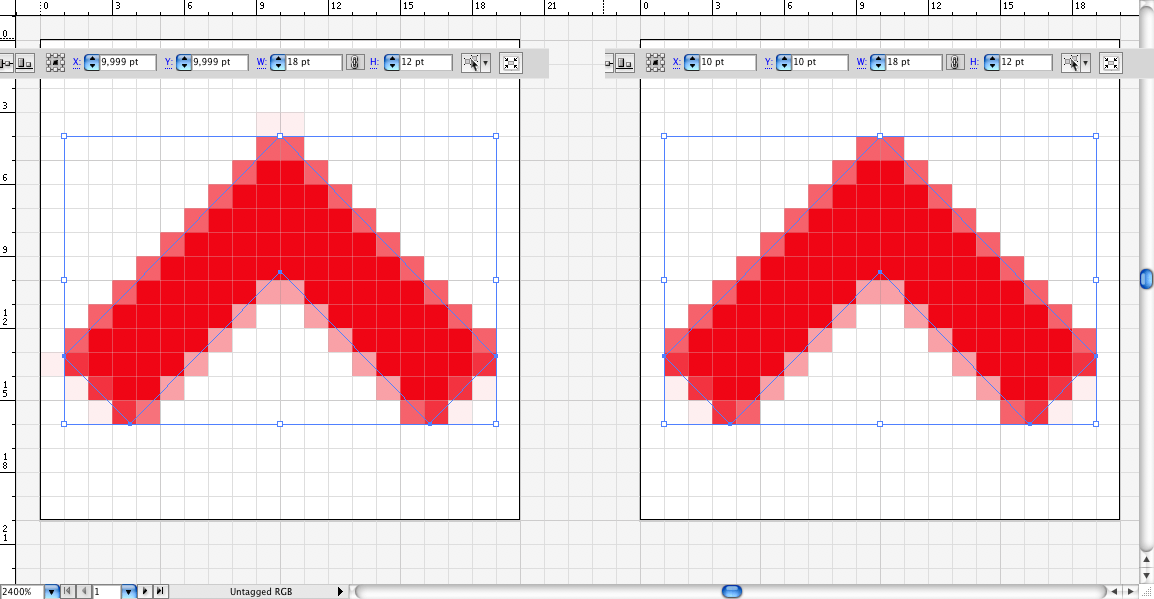
Task: Click the blue Y: label beside 9,999 pt
Action: tap(169, 63)
